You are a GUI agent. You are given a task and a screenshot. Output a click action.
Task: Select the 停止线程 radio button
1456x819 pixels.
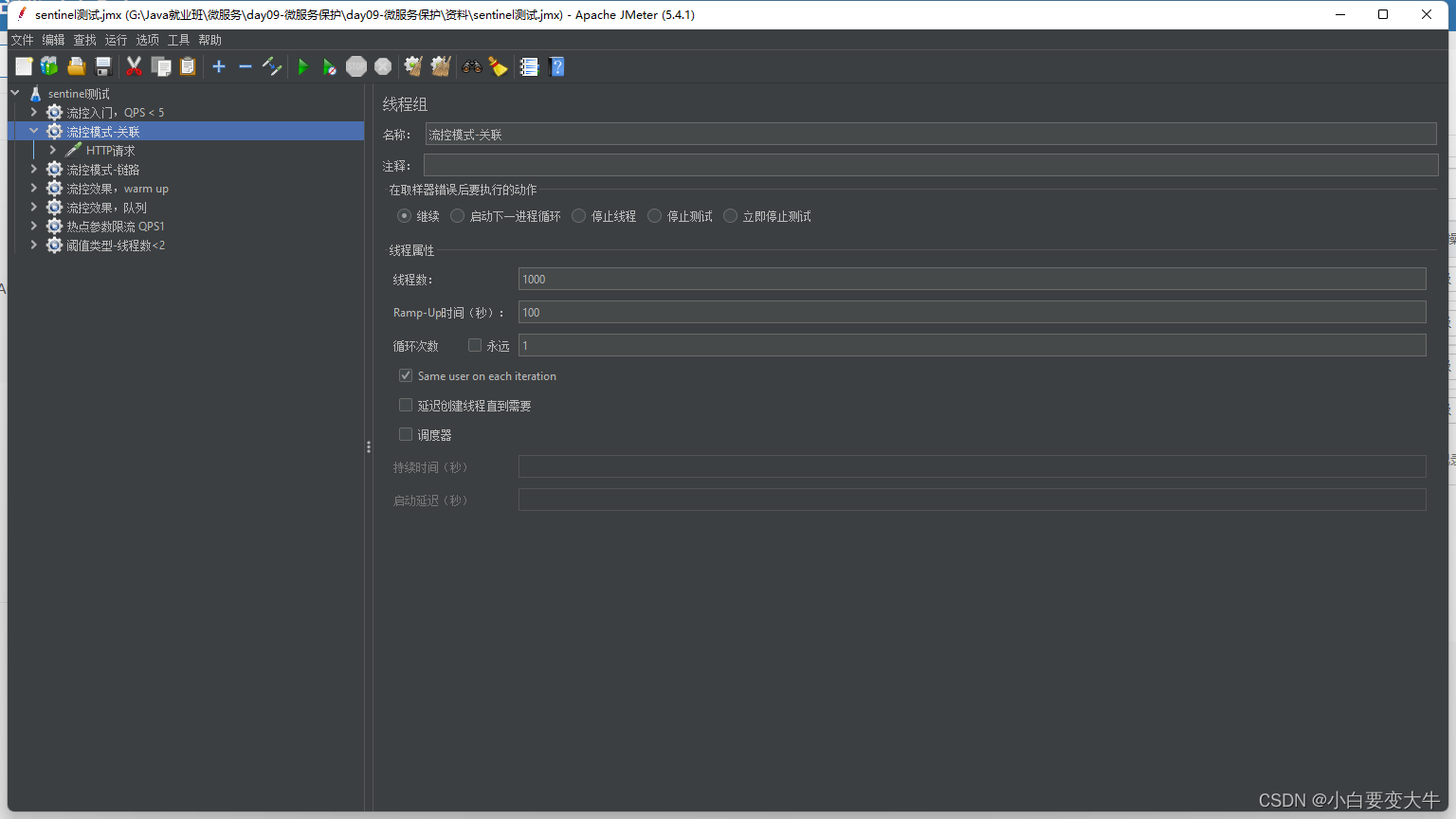(x=579, y=216)
